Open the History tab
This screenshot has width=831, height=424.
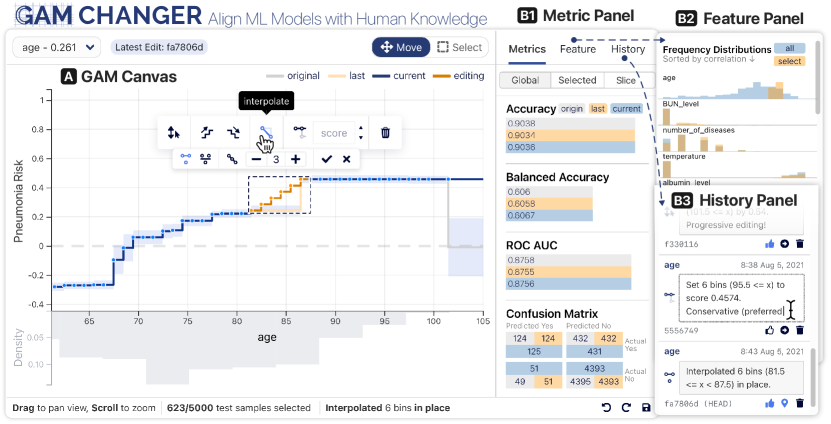[x=628, y=49]
